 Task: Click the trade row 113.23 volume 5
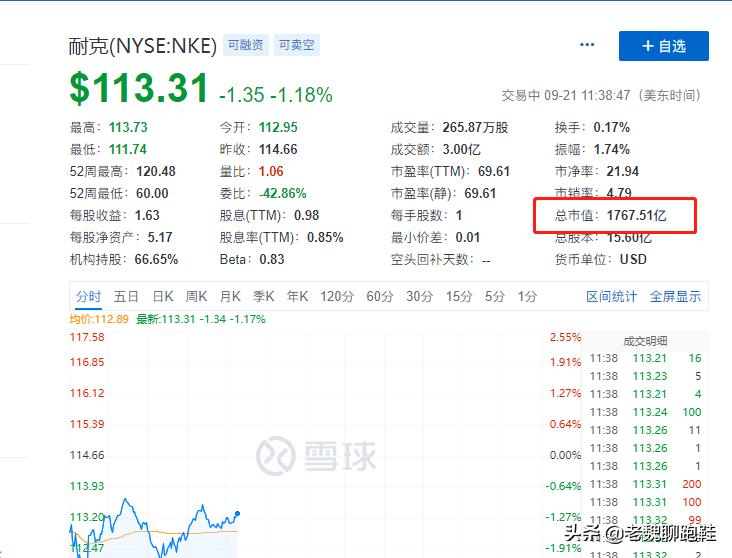(645, 376)
